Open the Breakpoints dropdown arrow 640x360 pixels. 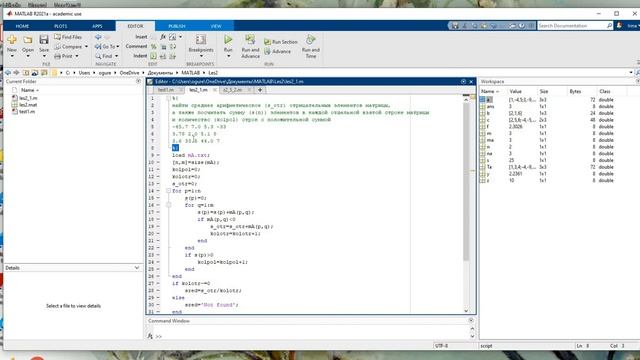(201, 56)
